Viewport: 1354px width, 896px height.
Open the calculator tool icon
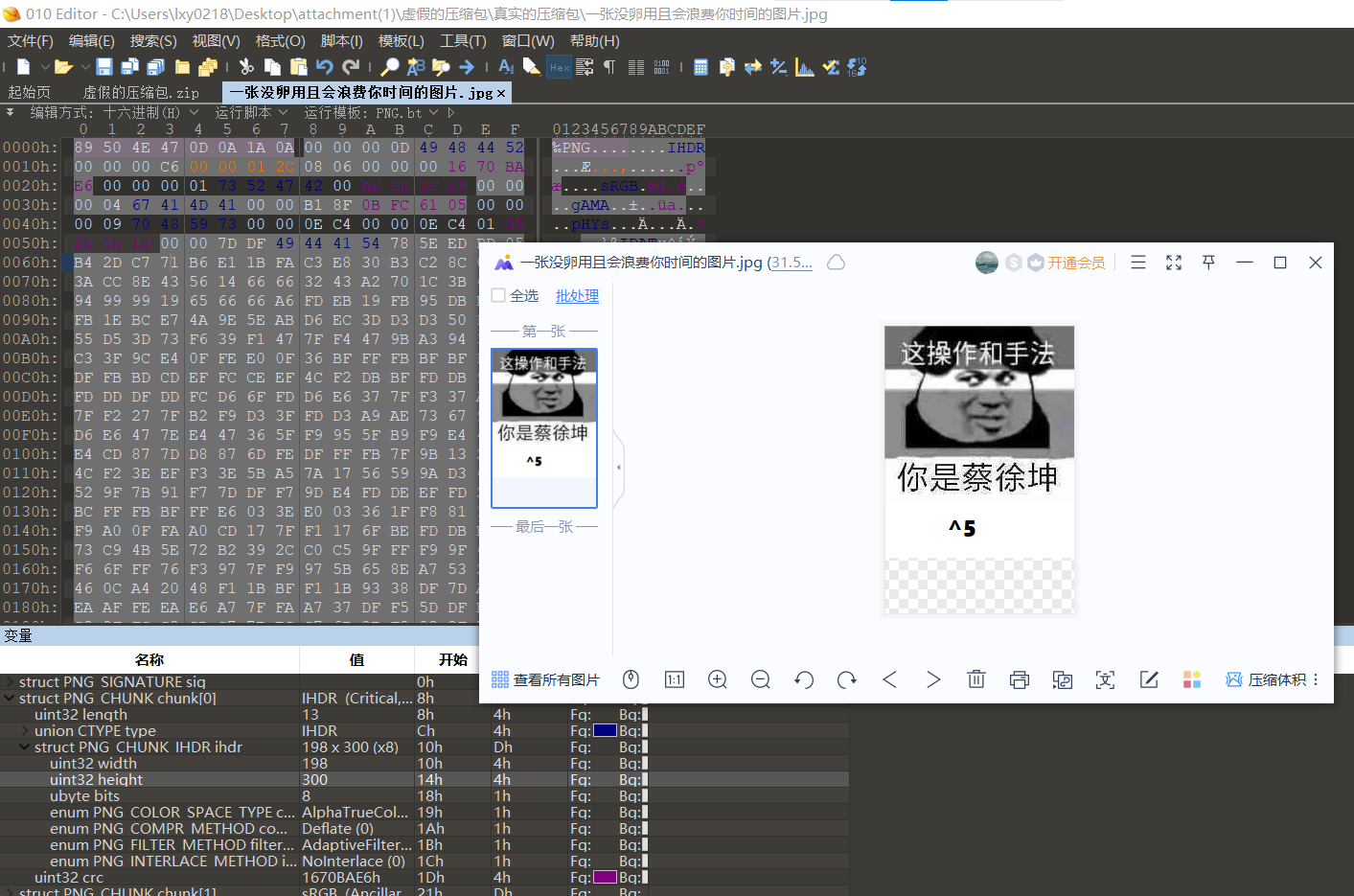click(700, 67)
